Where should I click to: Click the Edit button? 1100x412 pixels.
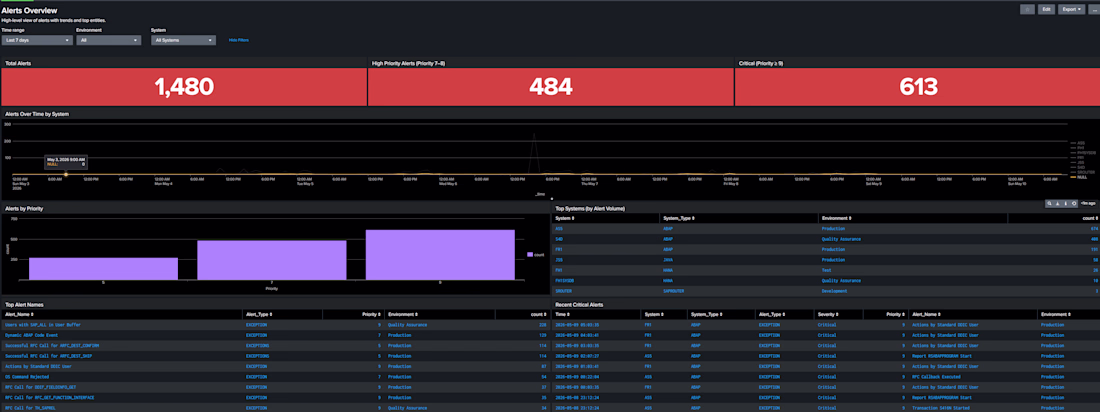[x=1046, y=9]
